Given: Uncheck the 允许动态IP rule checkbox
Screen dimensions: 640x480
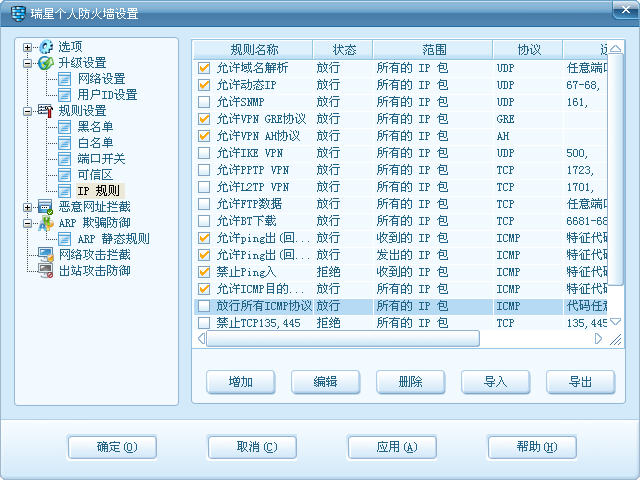Looking at the screenshot, I should pyautogui.click(x=204, y=85).
